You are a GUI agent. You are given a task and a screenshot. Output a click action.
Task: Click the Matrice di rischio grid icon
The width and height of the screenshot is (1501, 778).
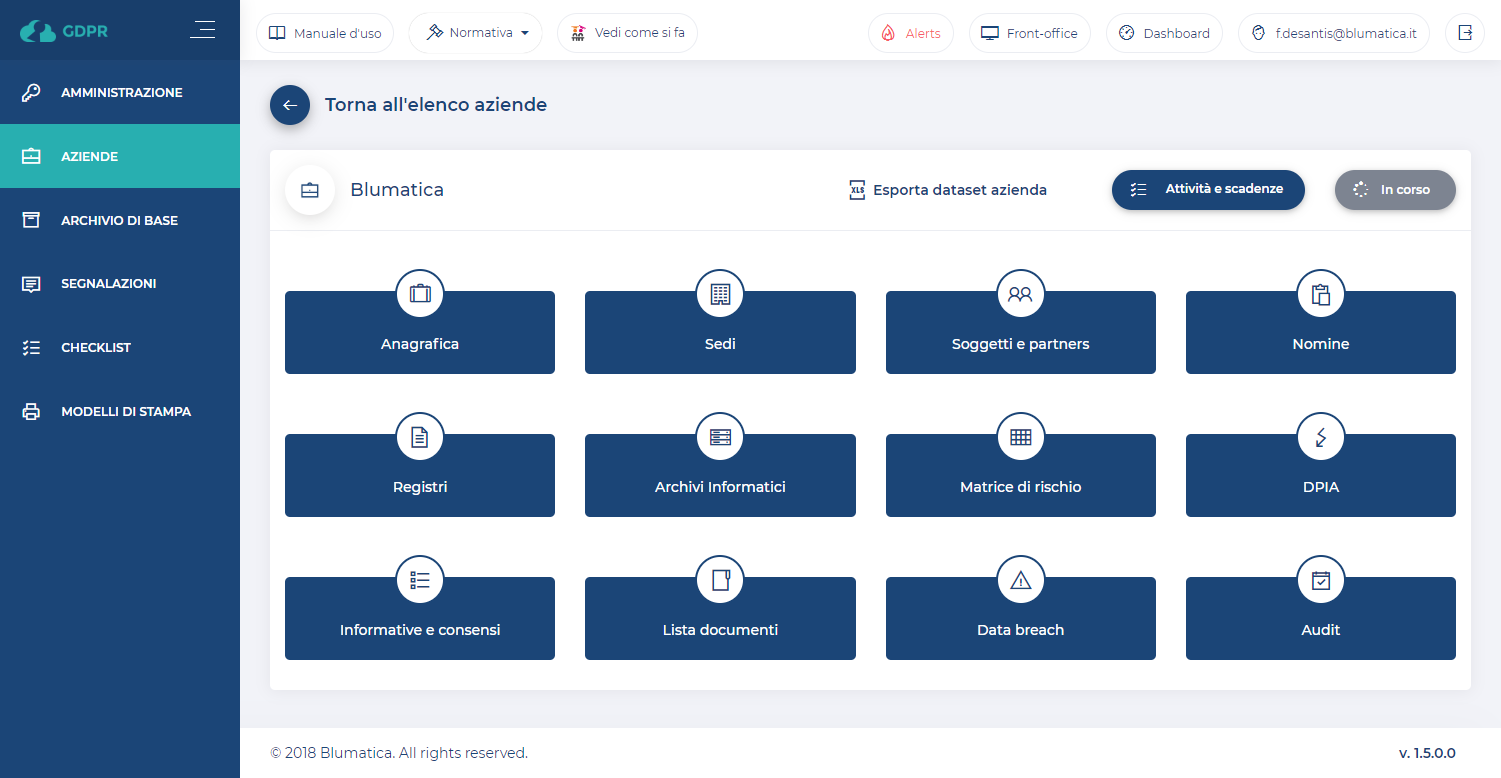[x=1020, y=437]
